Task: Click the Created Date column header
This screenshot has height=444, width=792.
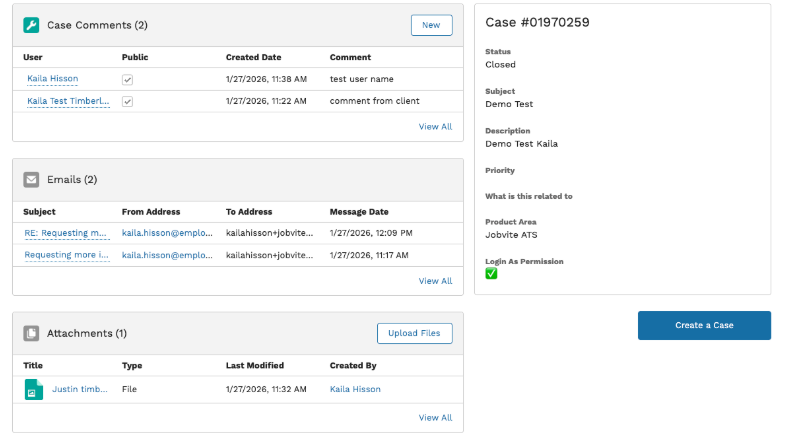Action: [x=254, y=57]
